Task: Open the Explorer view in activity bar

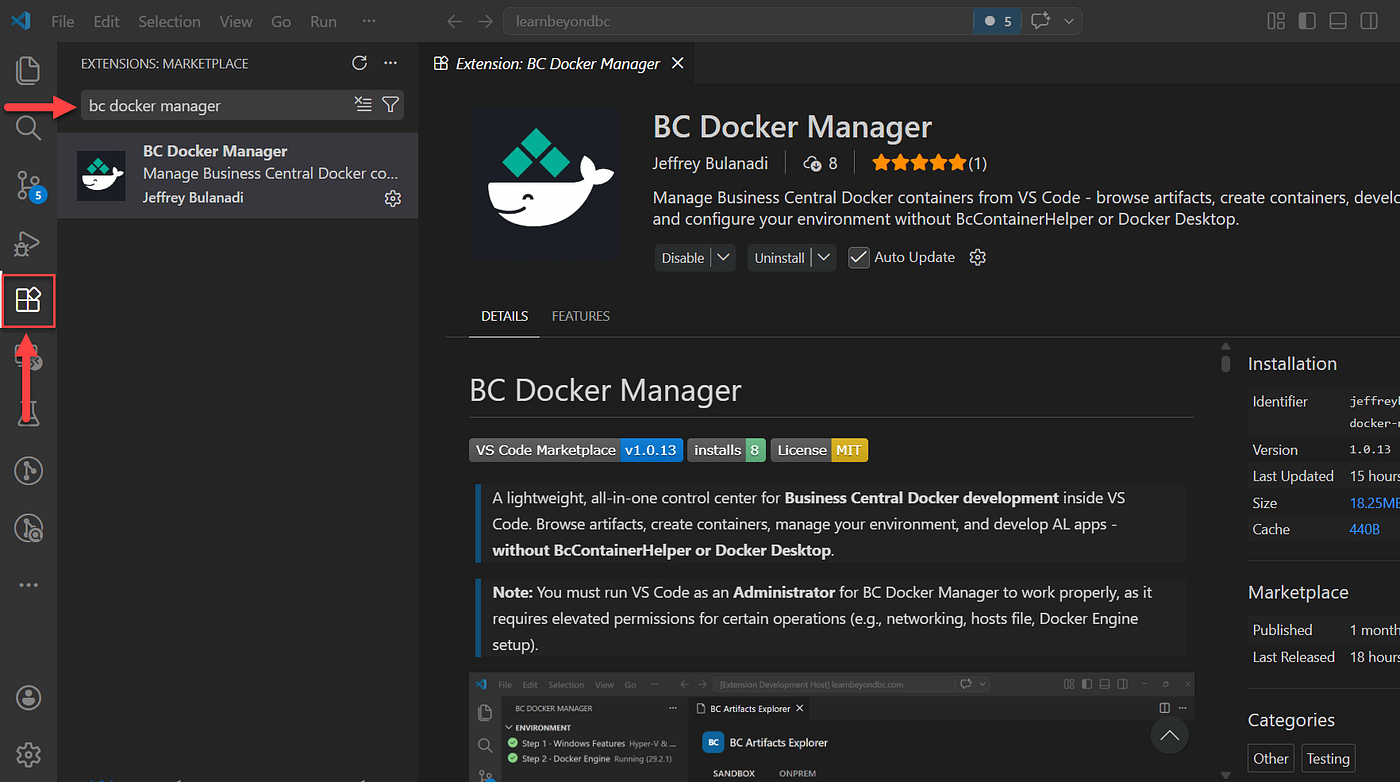Action: click(x=28, y=70)
